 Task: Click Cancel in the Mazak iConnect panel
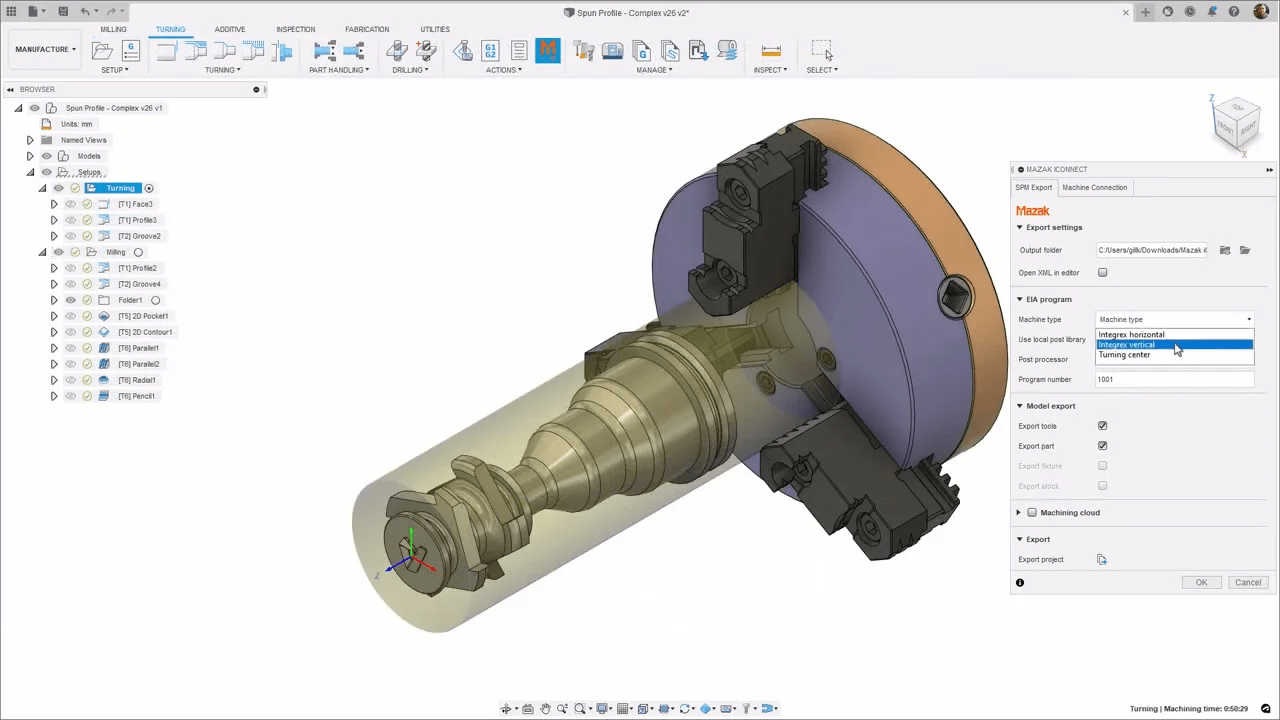coord(1248,582)
